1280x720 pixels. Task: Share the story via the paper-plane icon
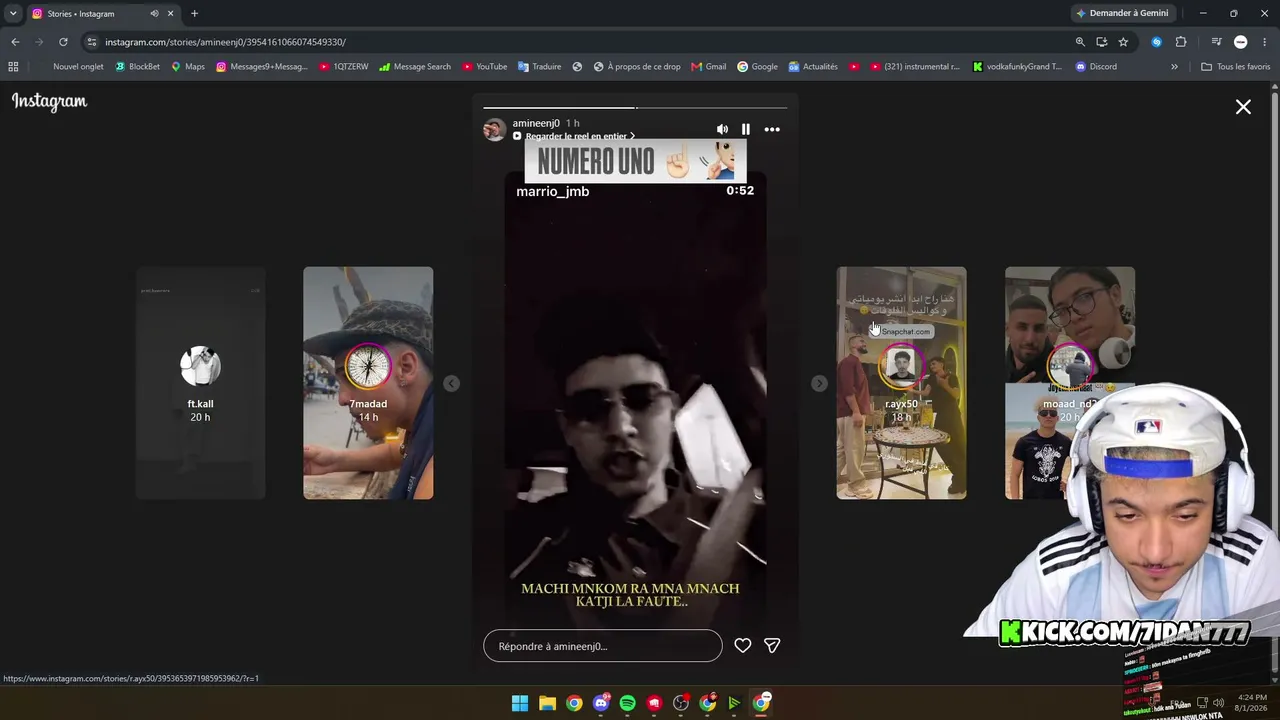tap(772, 646)
